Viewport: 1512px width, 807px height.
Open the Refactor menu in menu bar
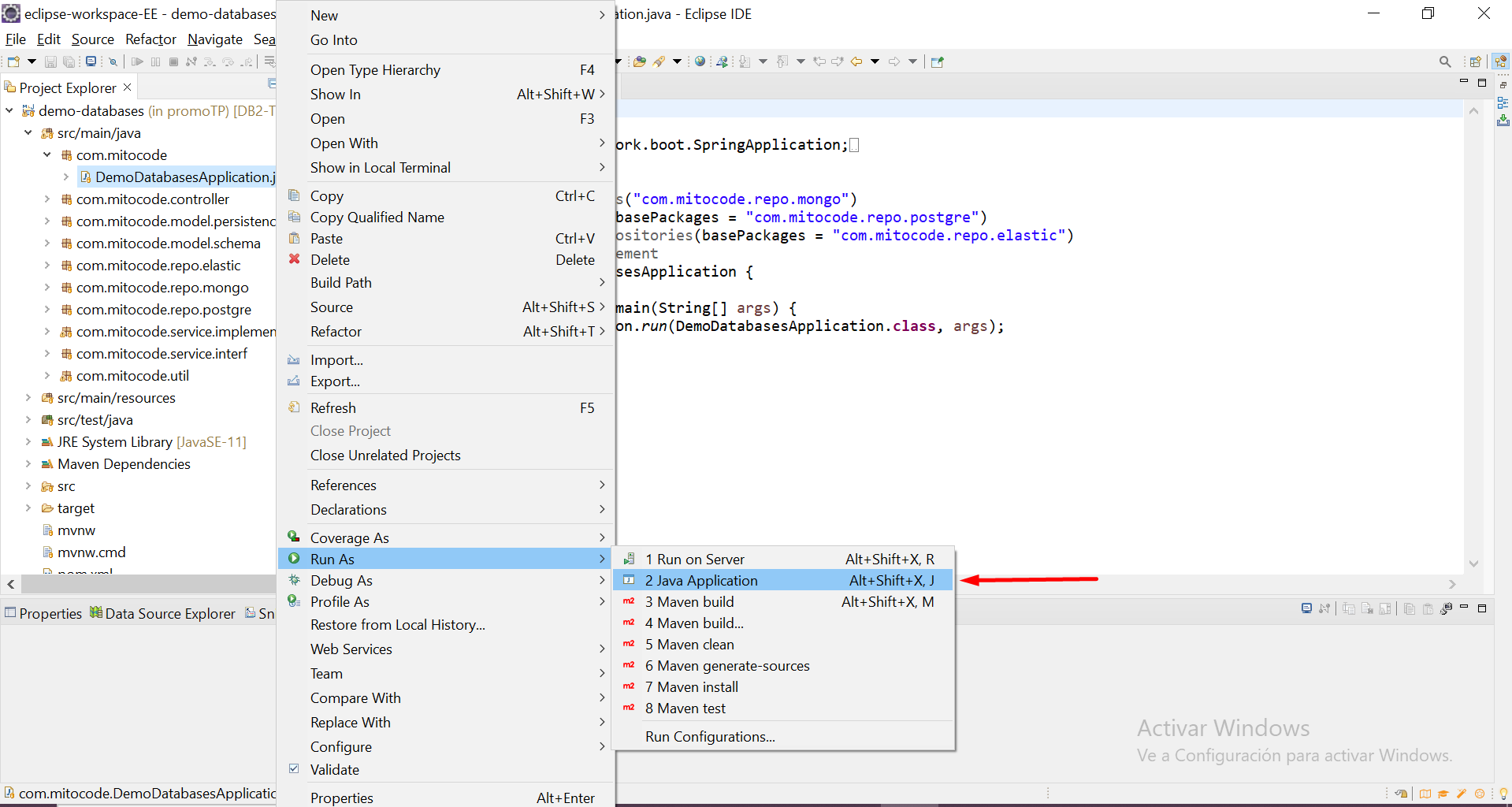[150, 39]
